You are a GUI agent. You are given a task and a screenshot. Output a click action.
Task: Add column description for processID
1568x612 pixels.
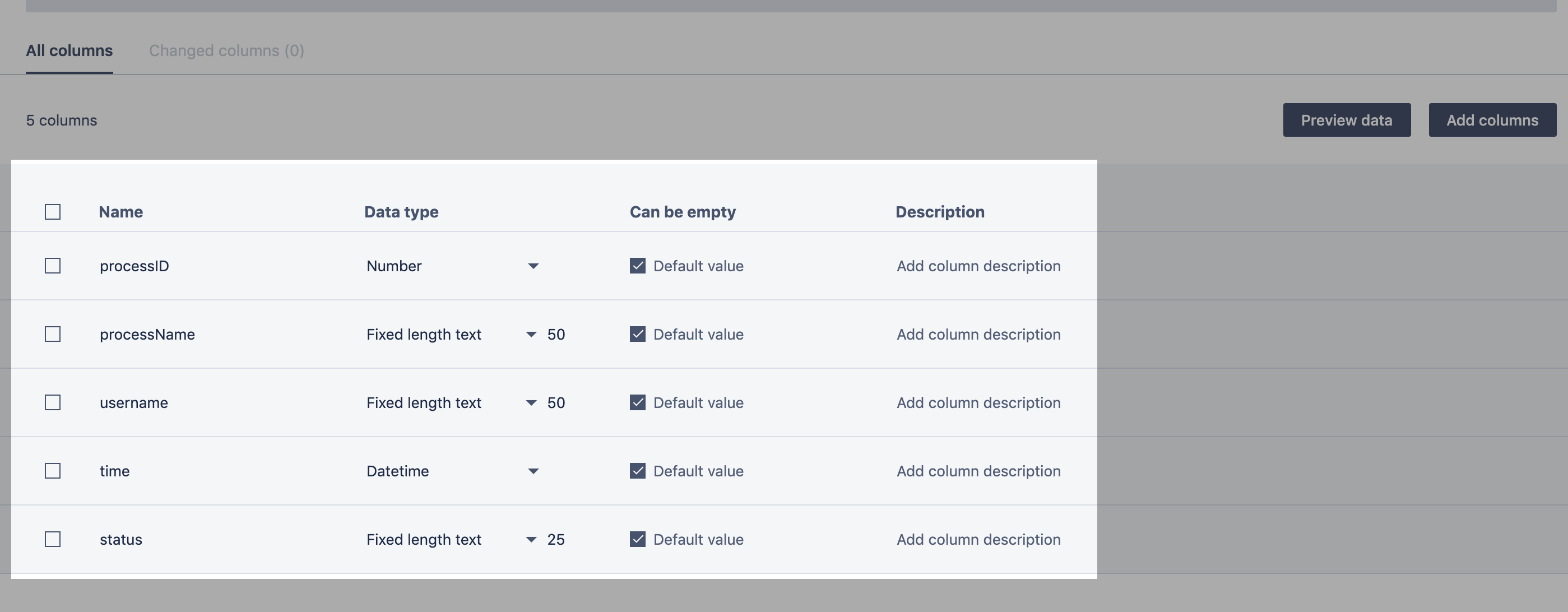coord(978,266)
